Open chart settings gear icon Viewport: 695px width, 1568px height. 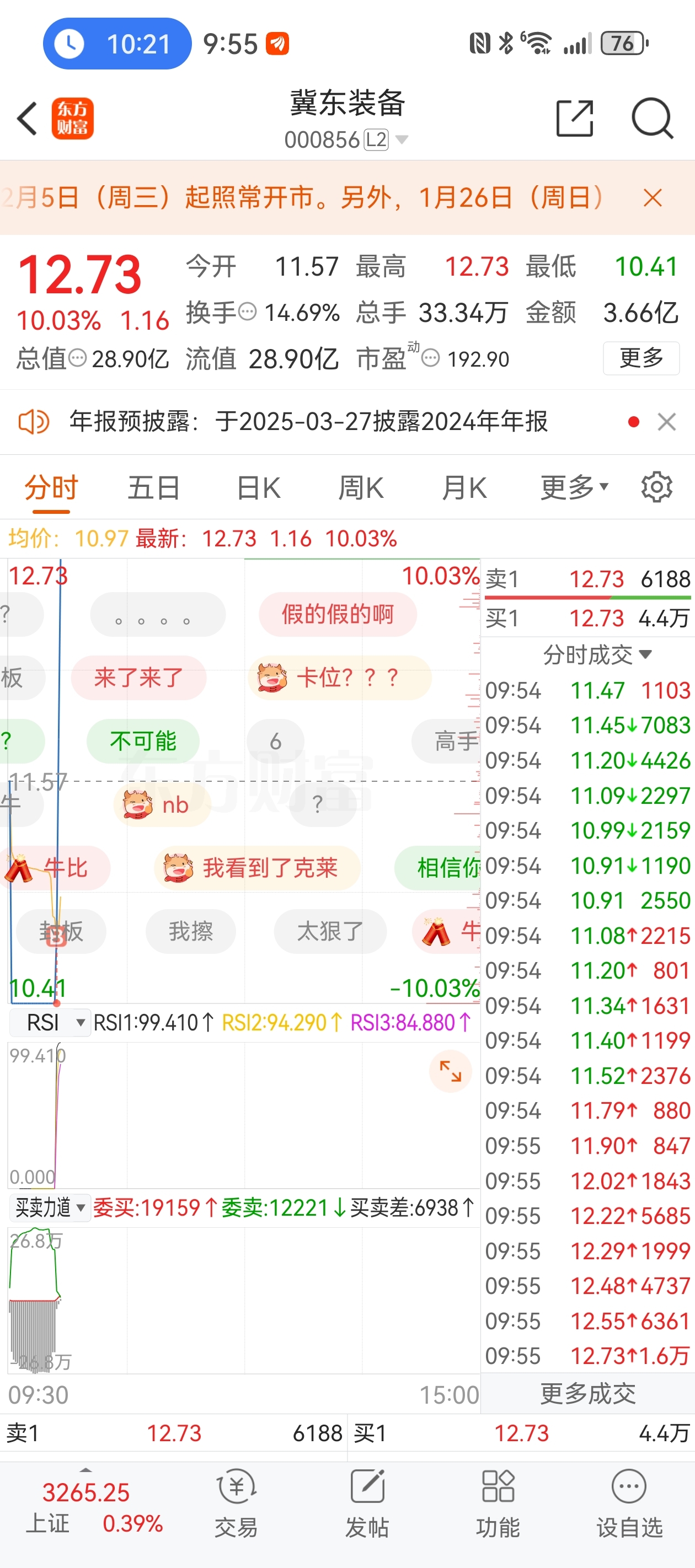coord(656,487)
